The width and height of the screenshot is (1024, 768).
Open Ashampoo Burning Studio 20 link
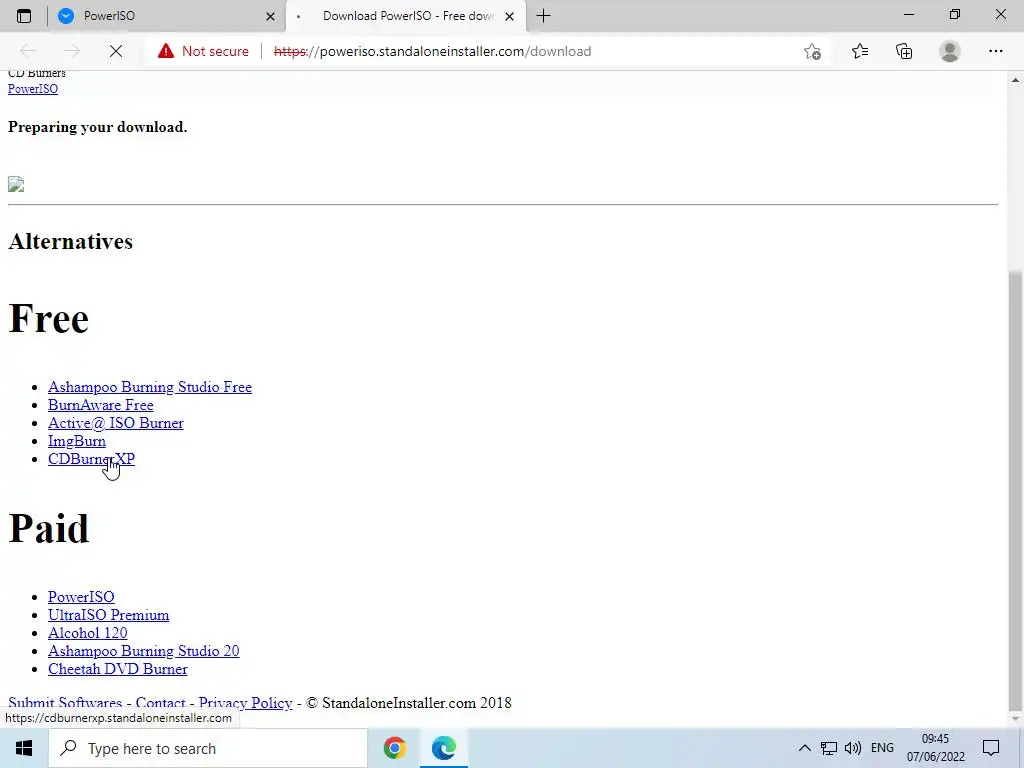144,651
